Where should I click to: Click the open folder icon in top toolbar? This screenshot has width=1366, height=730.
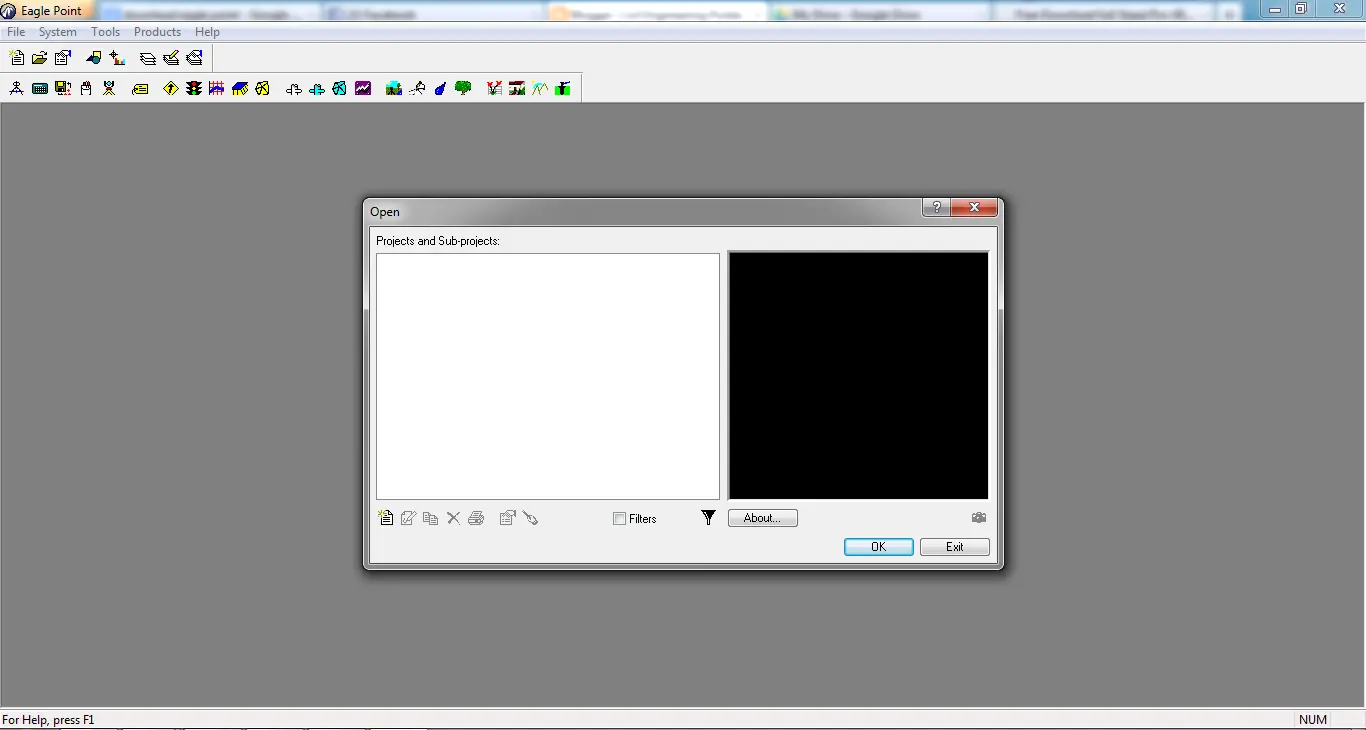tap(40, 58)
